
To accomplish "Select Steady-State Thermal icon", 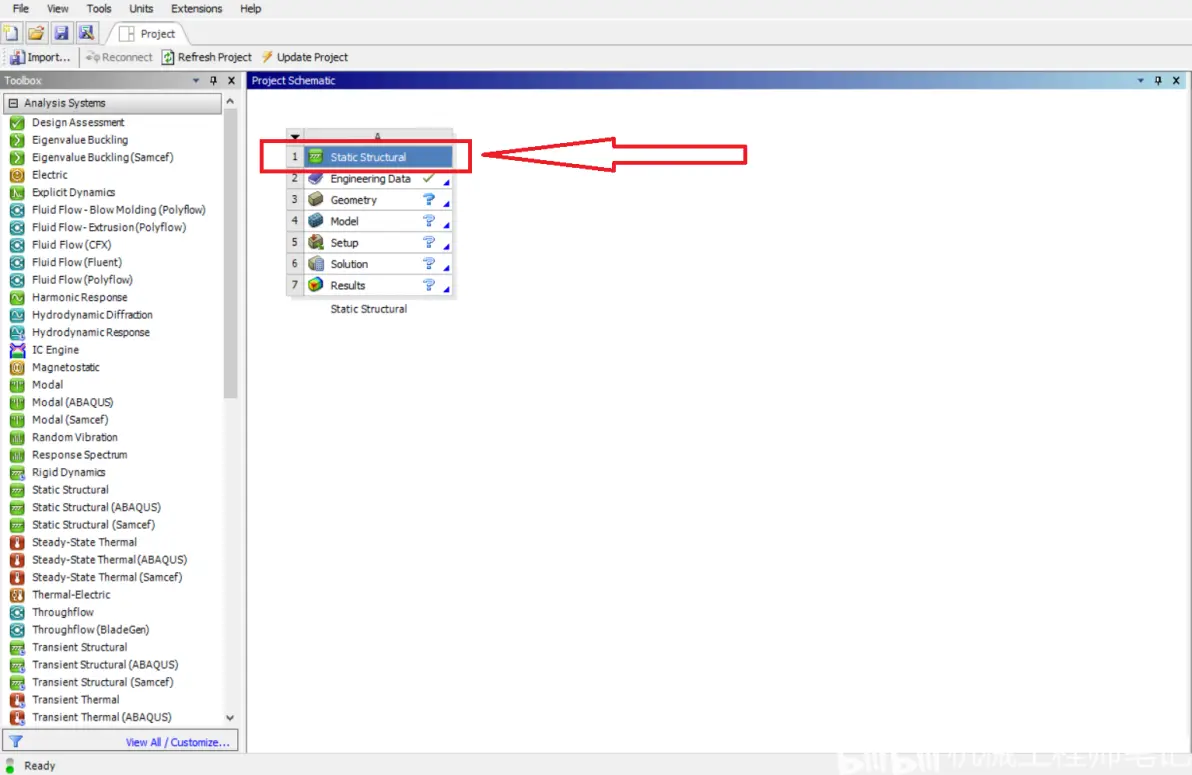I will 17,542.
